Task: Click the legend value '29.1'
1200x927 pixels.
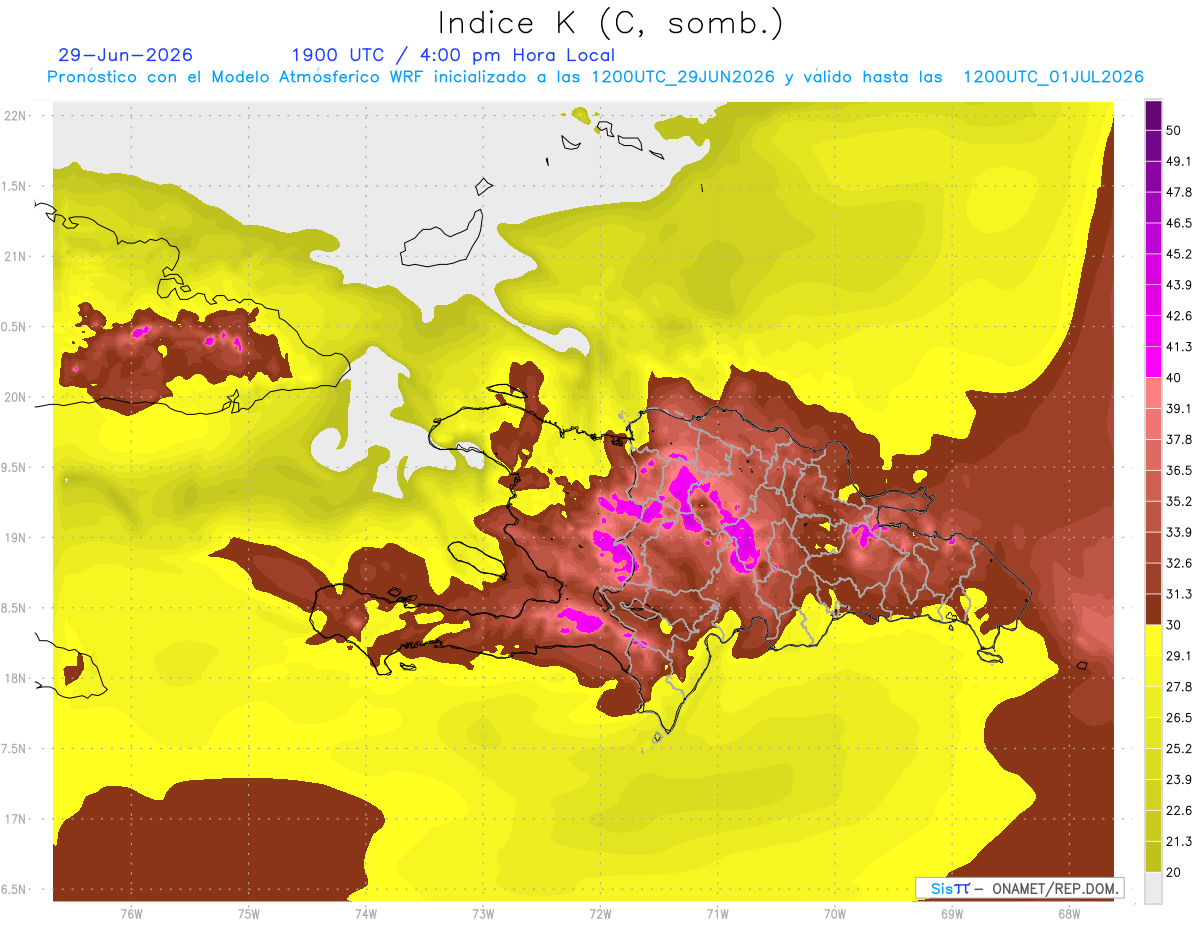Action: coord(1178,656)
